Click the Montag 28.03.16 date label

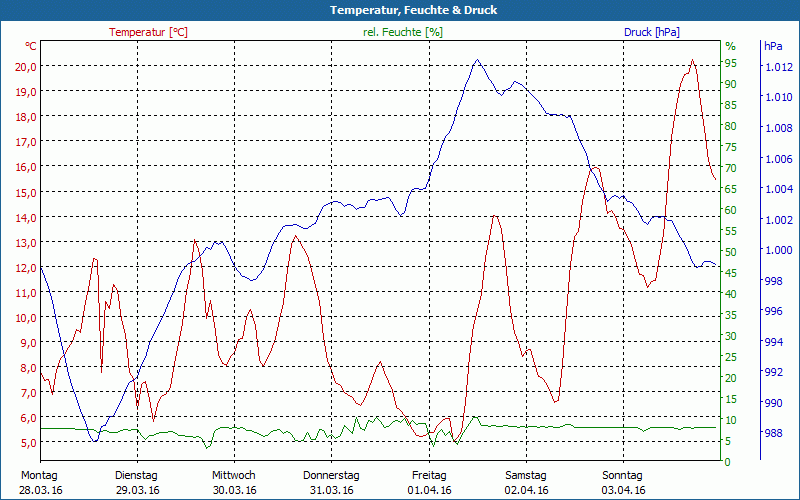(40, 482)
